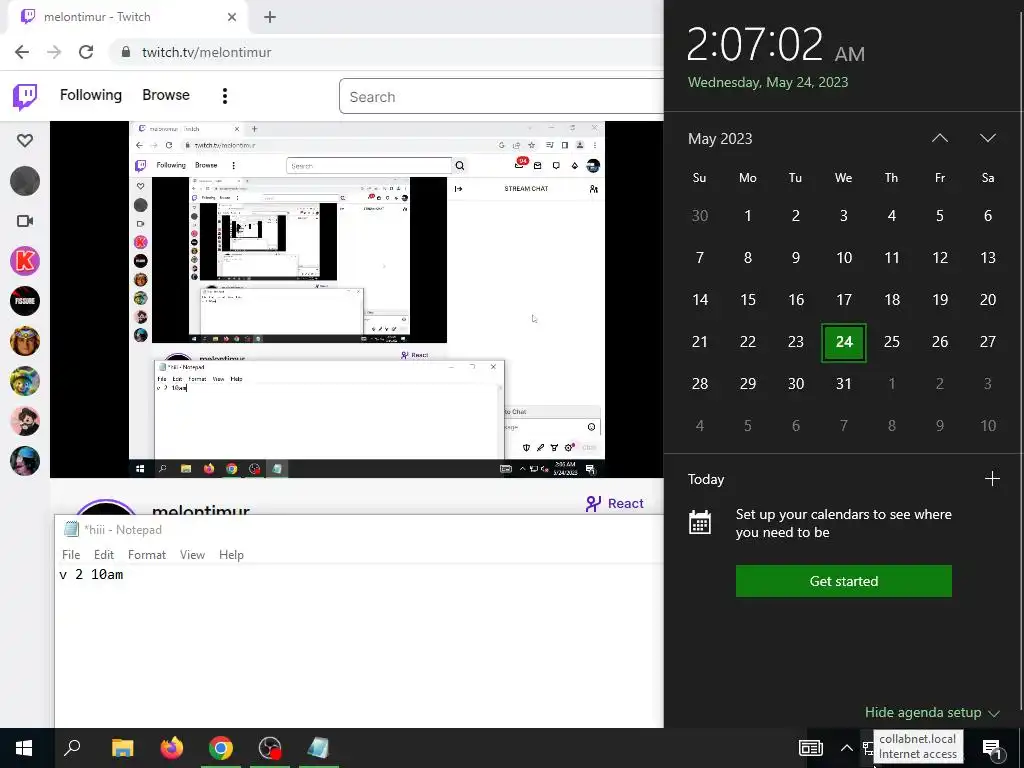
Task: Select May 1 in calendar
Action: pyautogui.click(x=748, y=216)
